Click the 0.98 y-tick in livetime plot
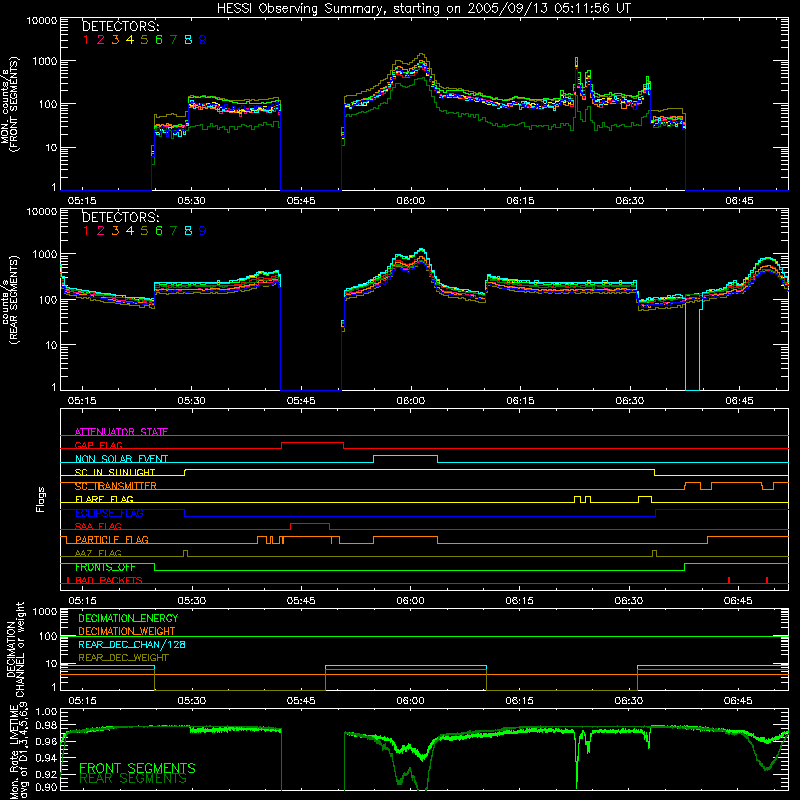800x800 pixels. [x=47, y=726]
